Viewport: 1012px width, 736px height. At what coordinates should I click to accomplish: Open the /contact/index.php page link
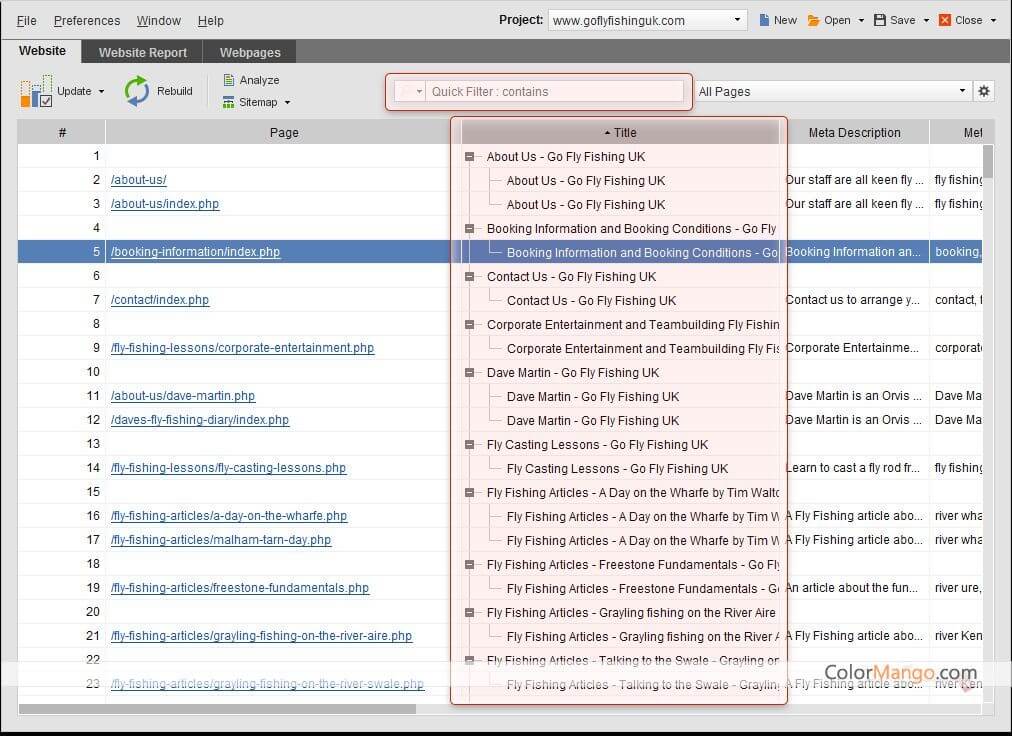coord(160,300)
